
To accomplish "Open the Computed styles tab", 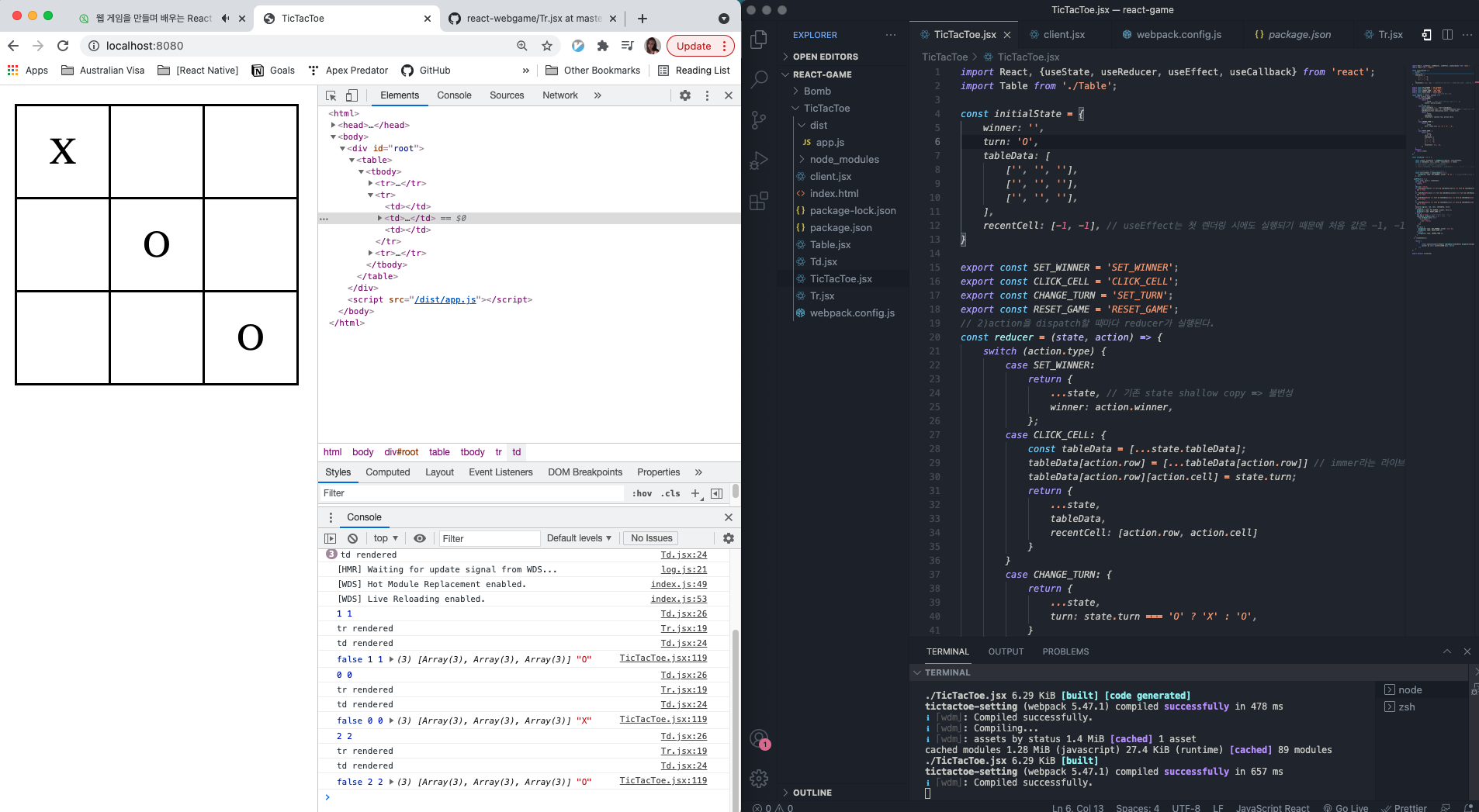I will (388, 472).
